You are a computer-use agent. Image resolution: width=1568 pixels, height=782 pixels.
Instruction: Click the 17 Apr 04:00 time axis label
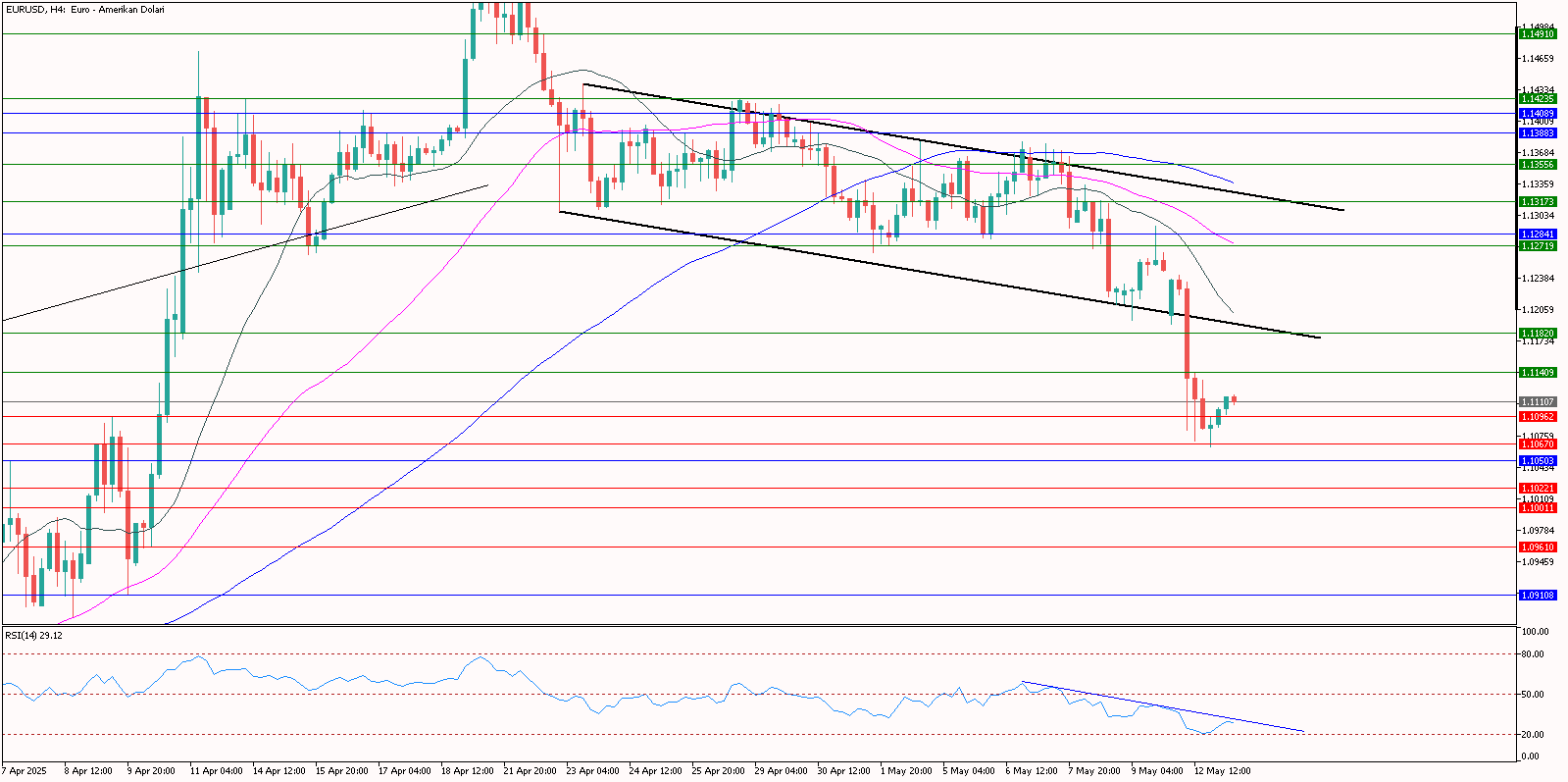point(404,771)
